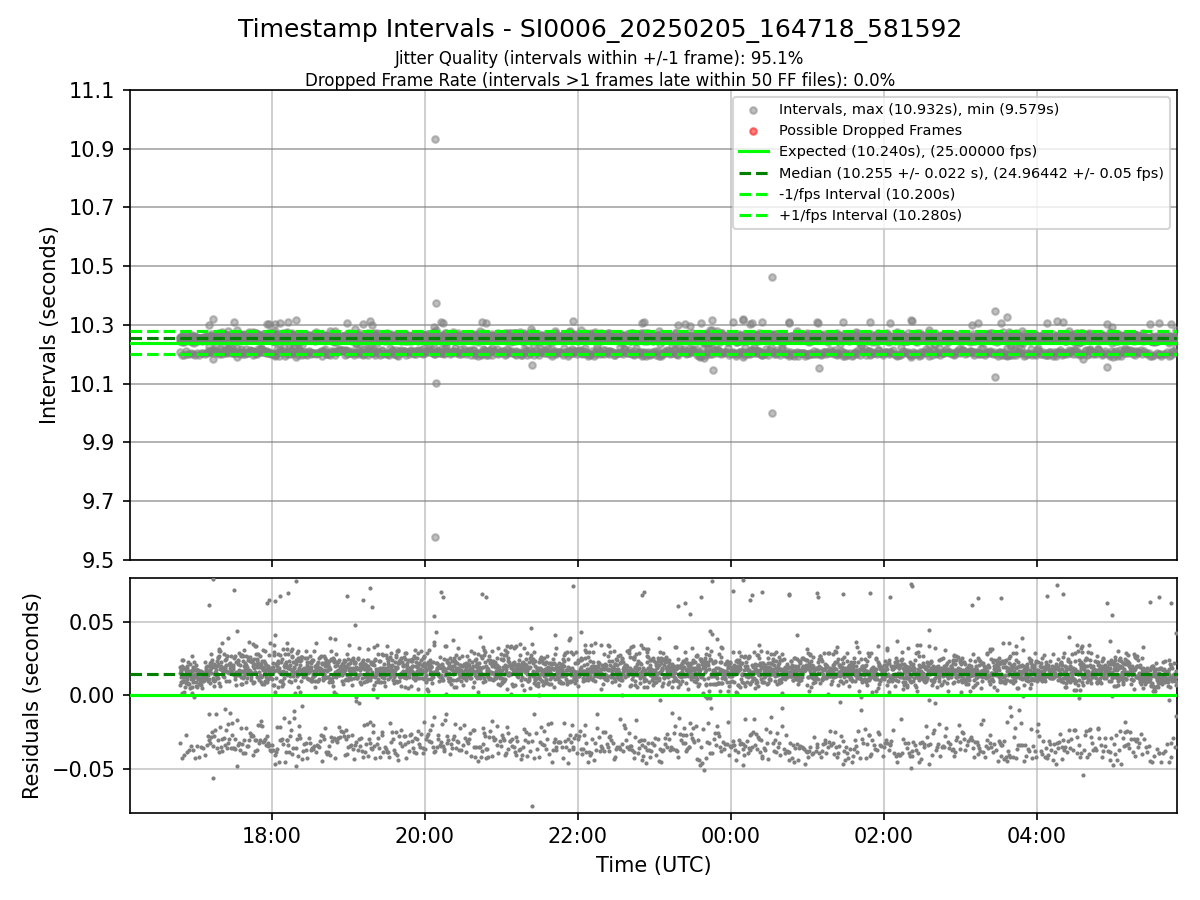Click the '04:00' x-axis tick label
1200x900 pixels.
1036,834
